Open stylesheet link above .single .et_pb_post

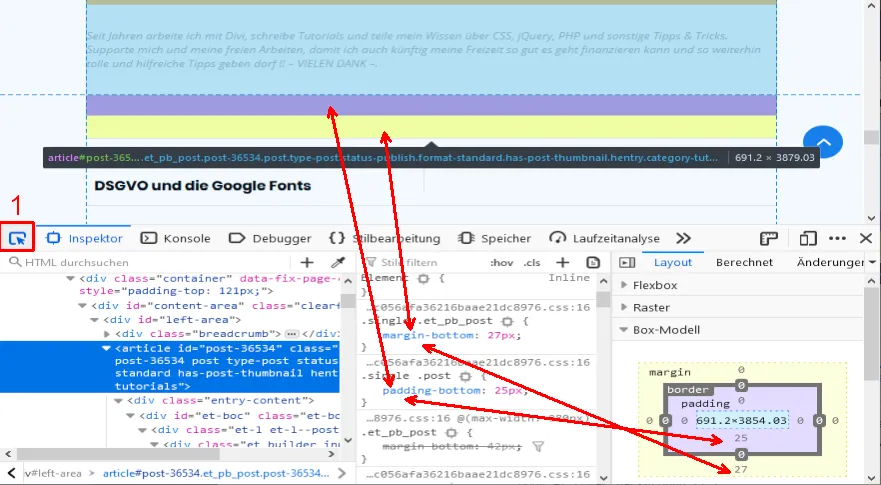(478, 307)
